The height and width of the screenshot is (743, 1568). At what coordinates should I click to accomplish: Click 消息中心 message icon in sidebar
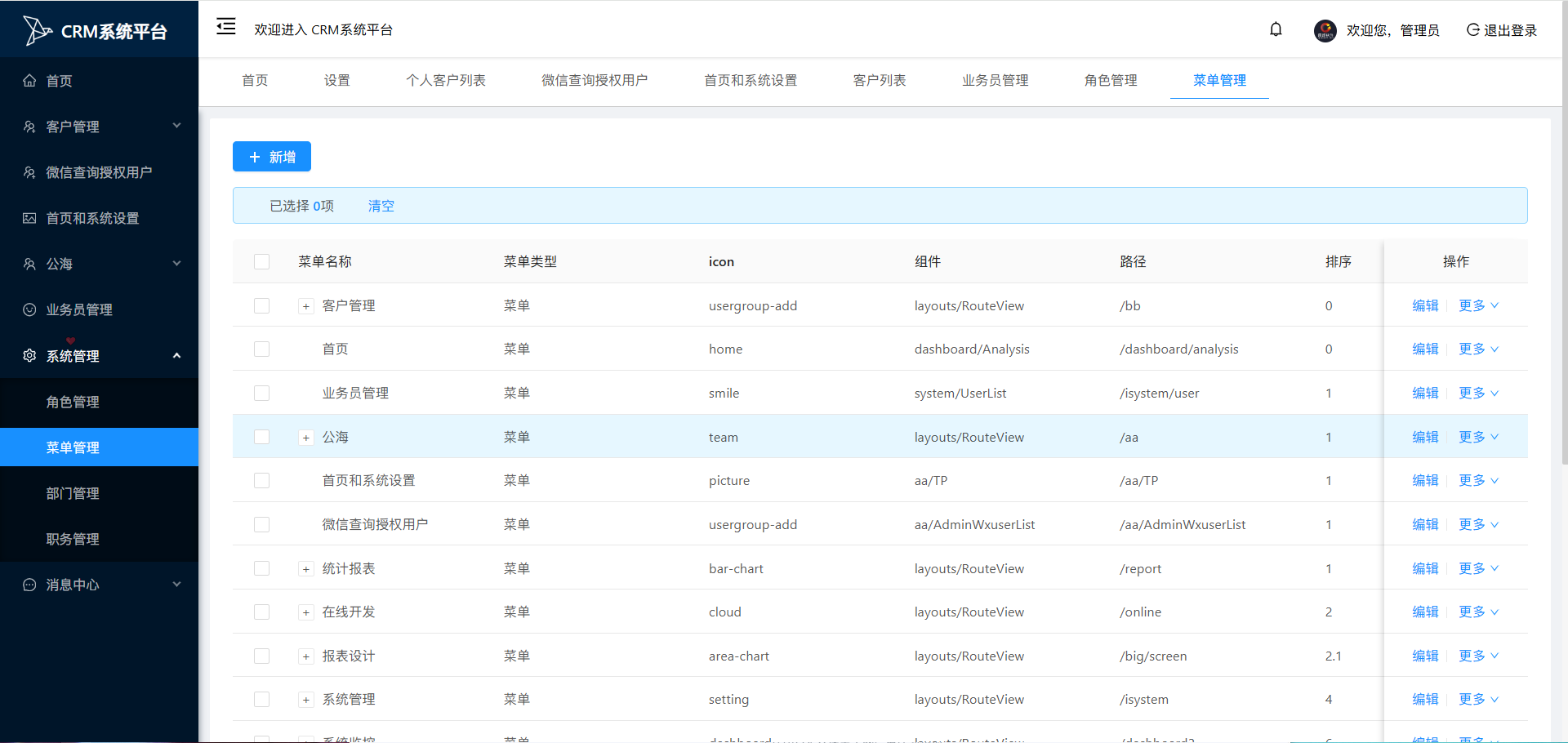pos(29,585)
